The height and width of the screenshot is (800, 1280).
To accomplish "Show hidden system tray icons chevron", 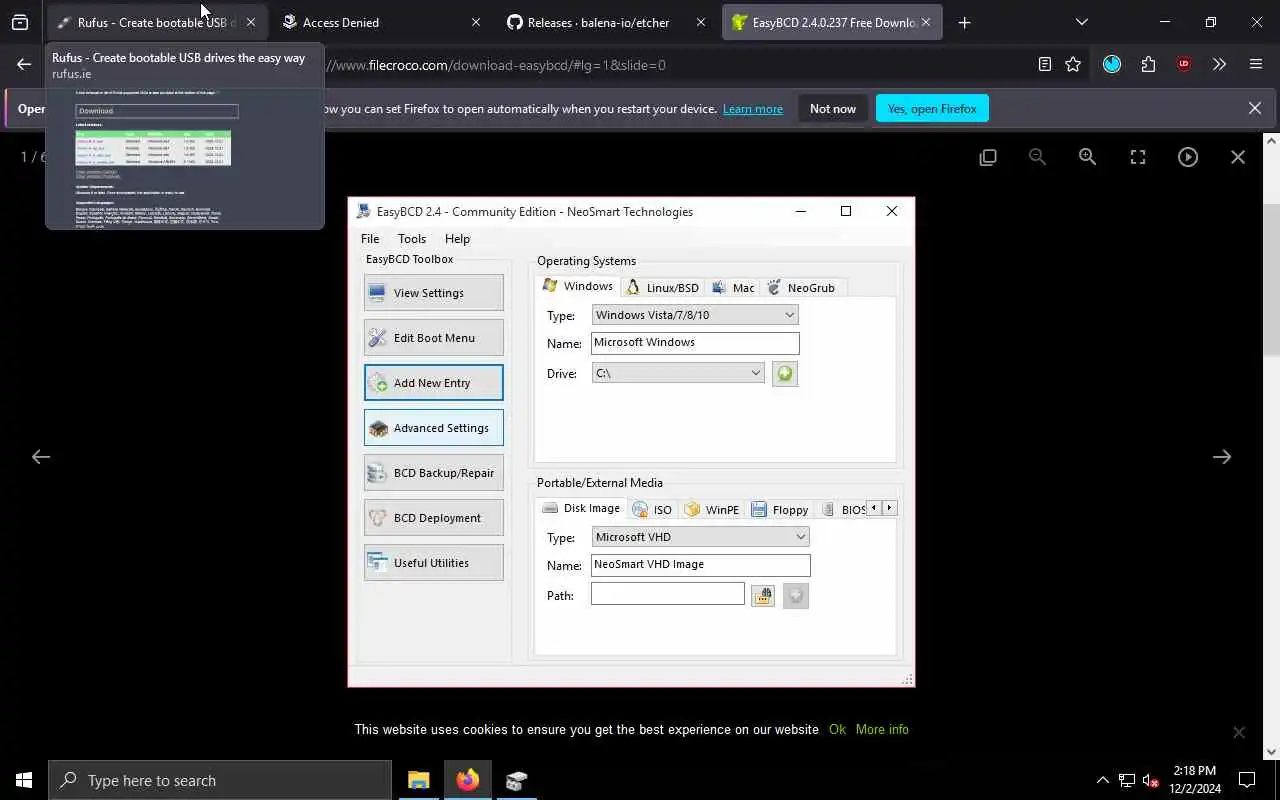I will point(1103,780).
